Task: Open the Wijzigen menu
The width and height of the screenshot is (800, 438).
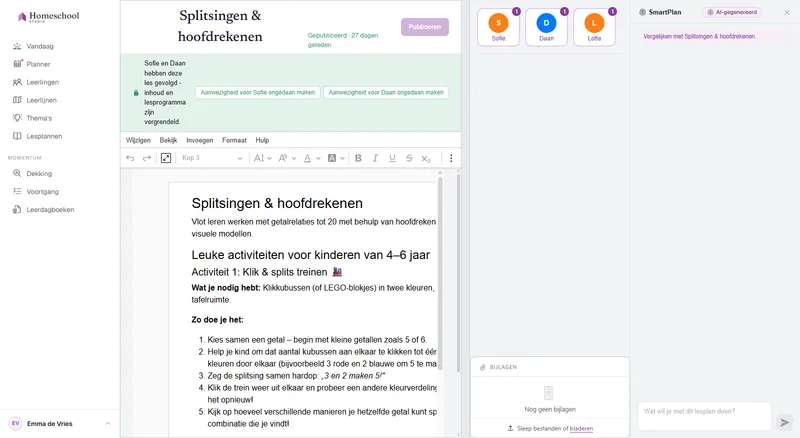Action: click(138, 140)
